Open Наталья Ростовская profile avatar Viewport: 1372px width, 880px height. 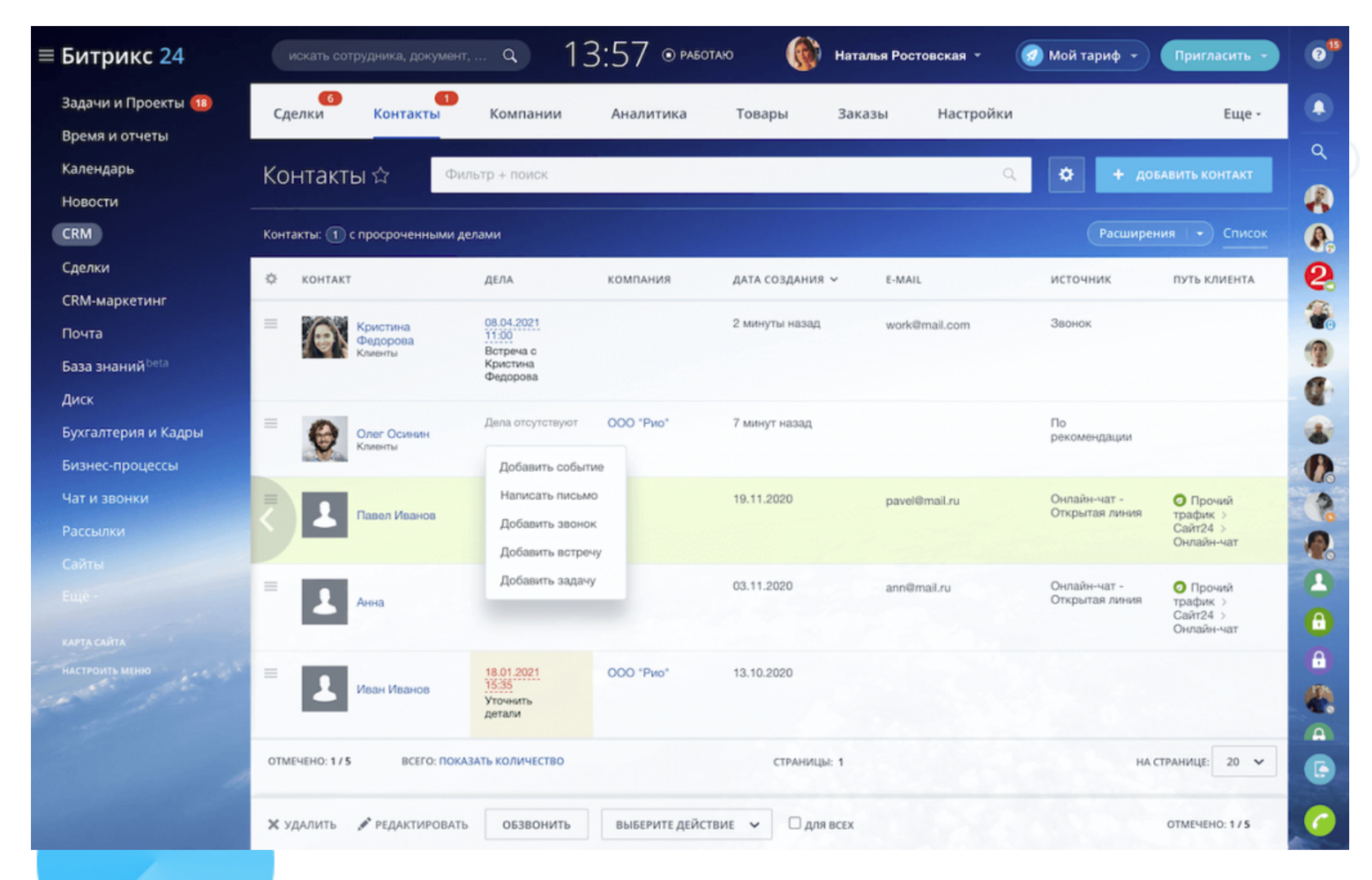pyautogui.click(x=803, y=55)
